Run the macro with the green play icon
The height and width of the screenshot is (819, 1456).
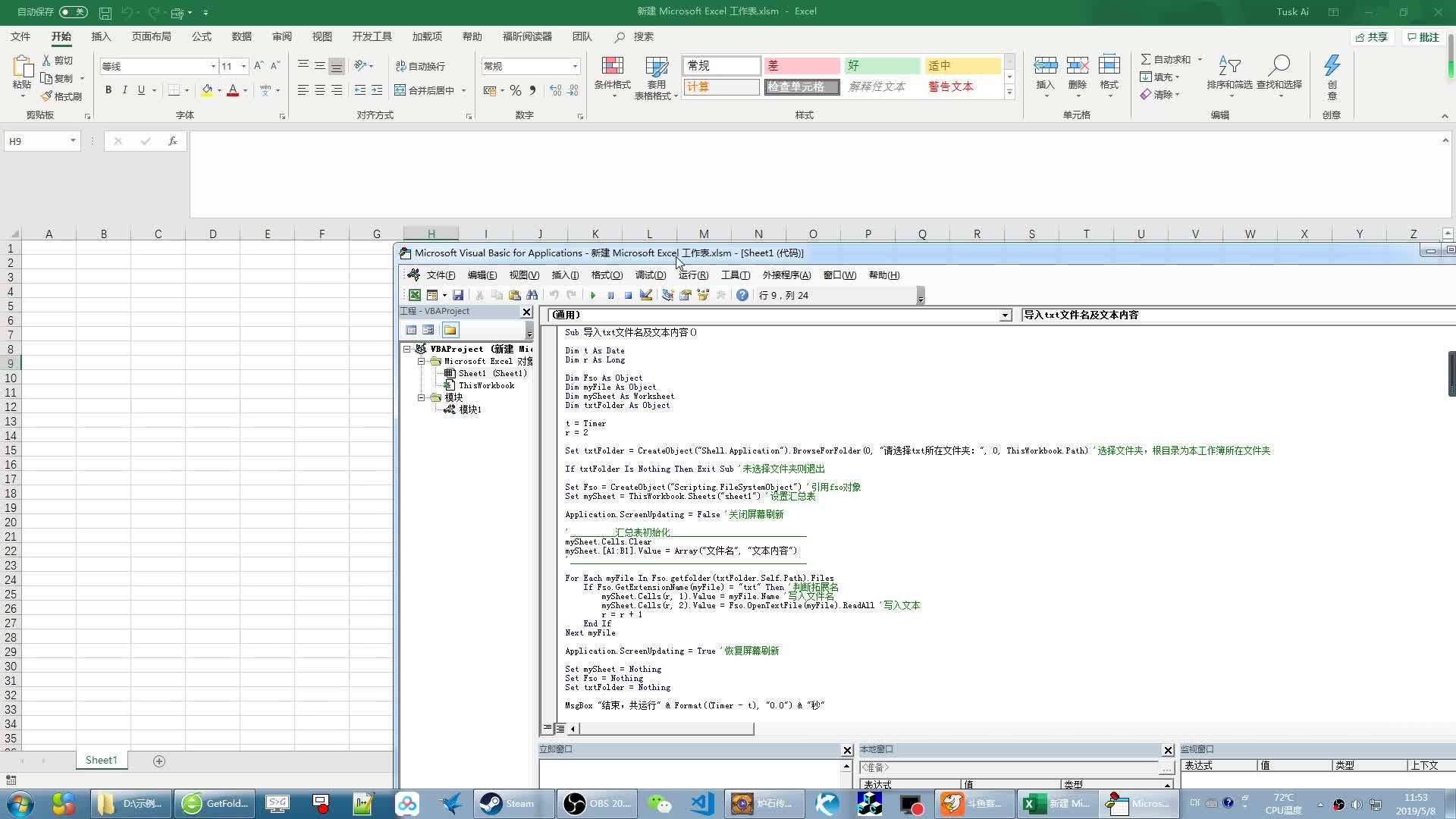point(593,295)
